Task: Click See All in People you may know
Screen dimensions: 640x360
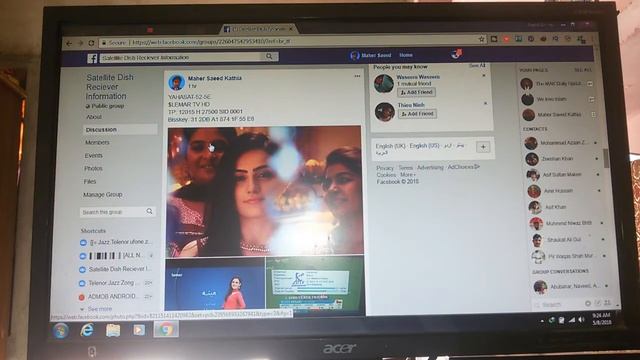Action: [477, 65]
